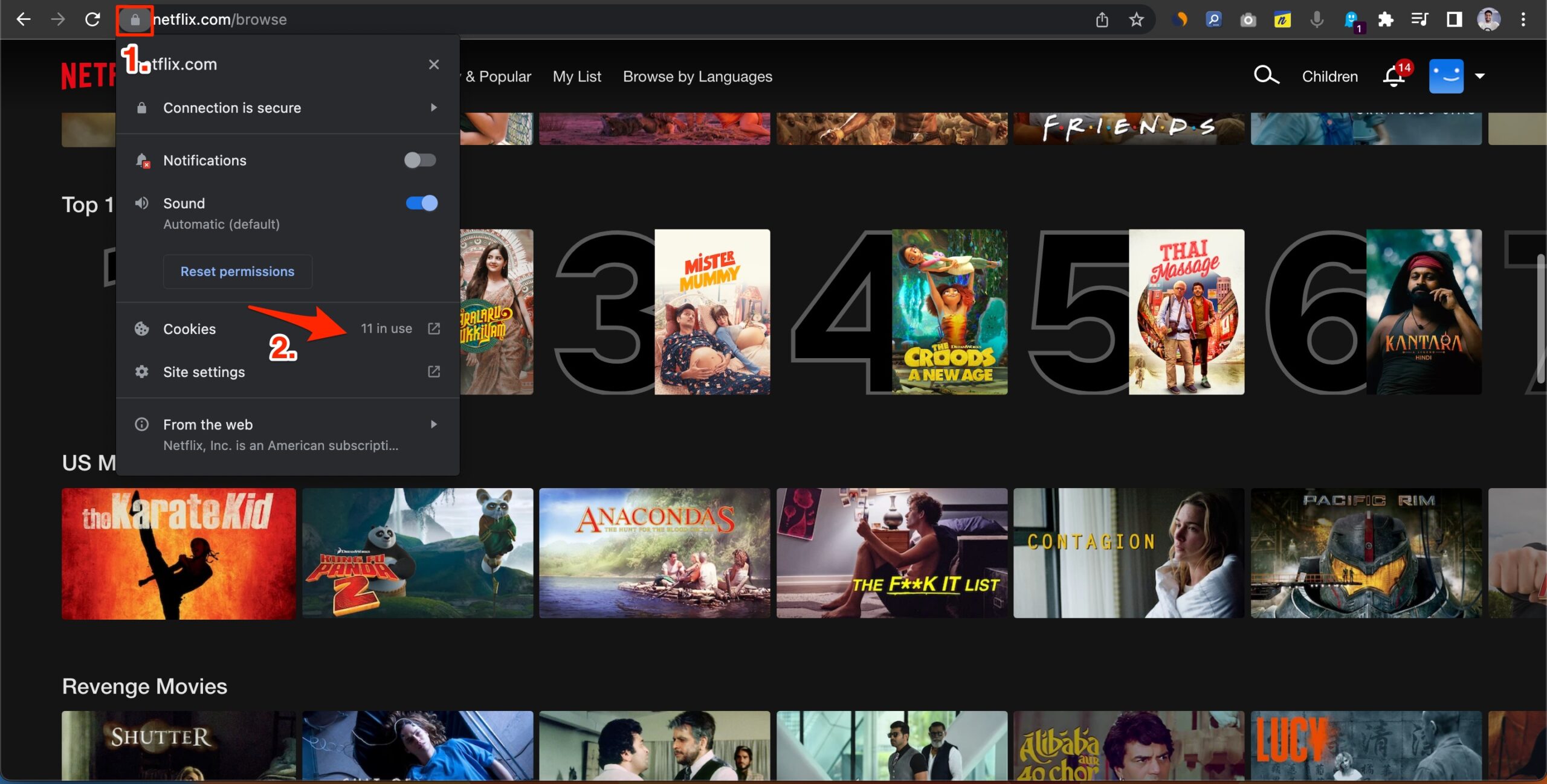This screenshot has height=784, width=1547.
Task: Click the Site settings gear icon
Action: point(141,371)
